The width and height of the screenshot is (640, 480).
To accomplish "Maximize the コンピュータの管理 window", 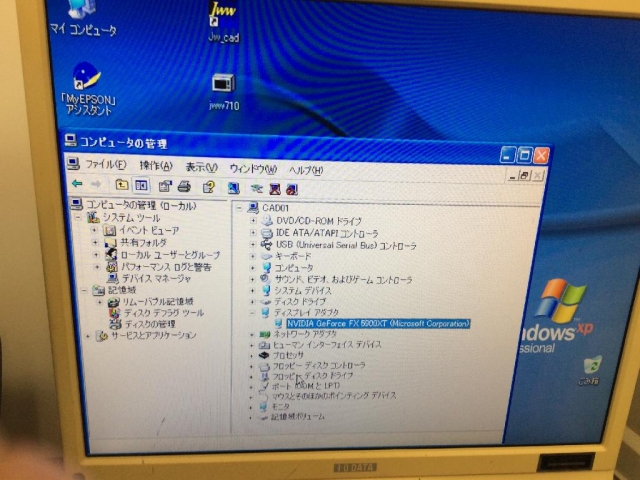I will click(524, 155).
